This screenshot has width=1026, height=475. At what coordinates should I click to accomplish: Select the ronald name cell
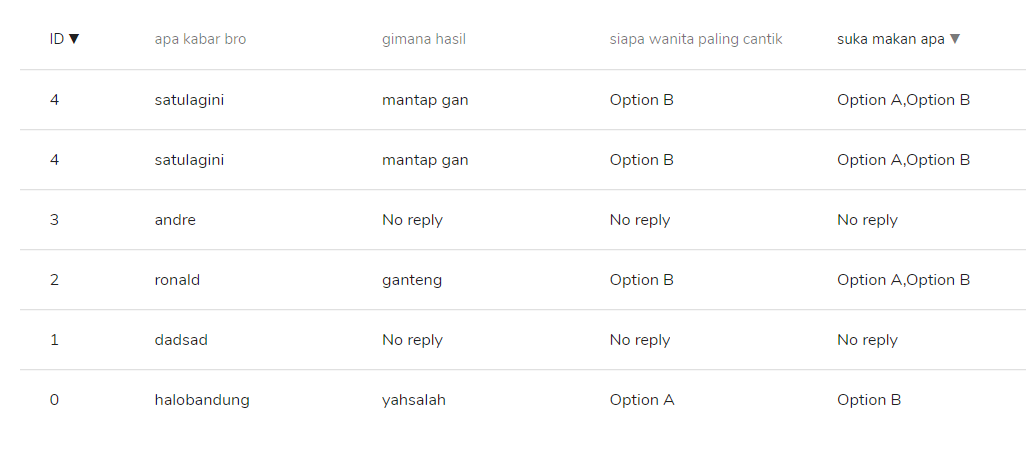(177, 280)
